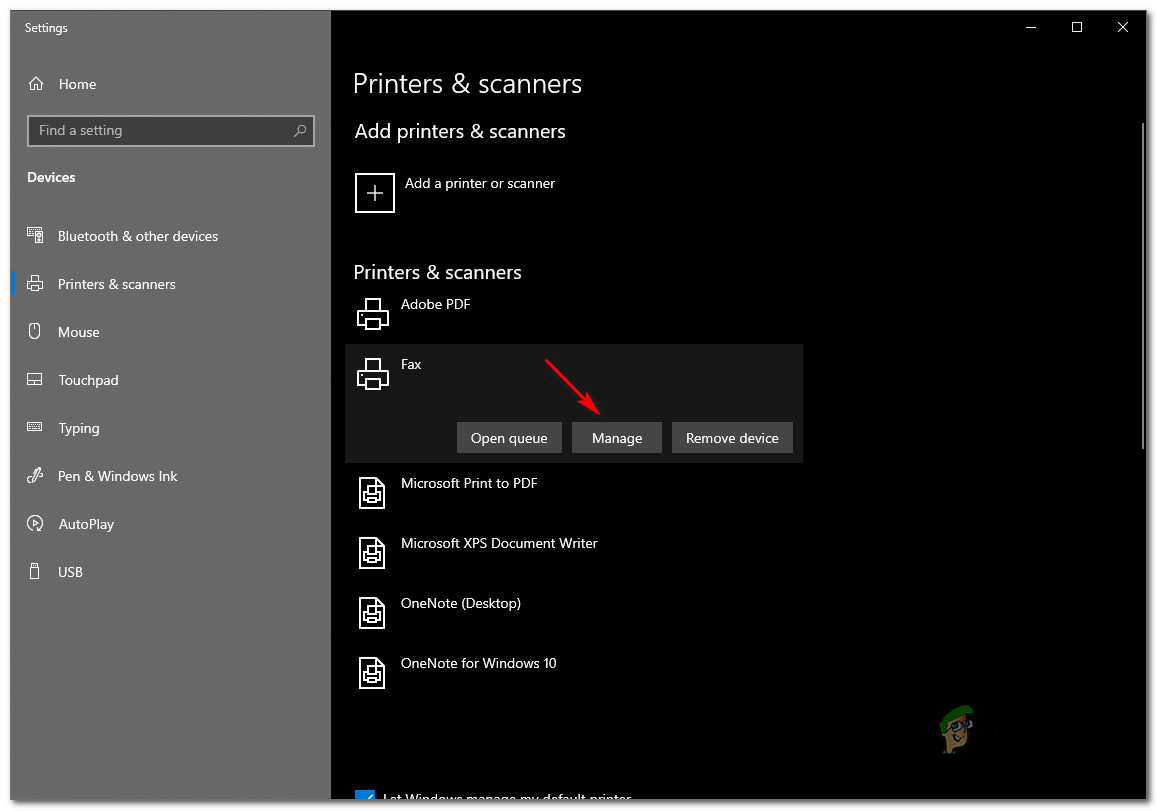The height and width of the screenshot is (811, 1158).
Task: Click the OneNote for Windows 10 icon
Action: 372,673
